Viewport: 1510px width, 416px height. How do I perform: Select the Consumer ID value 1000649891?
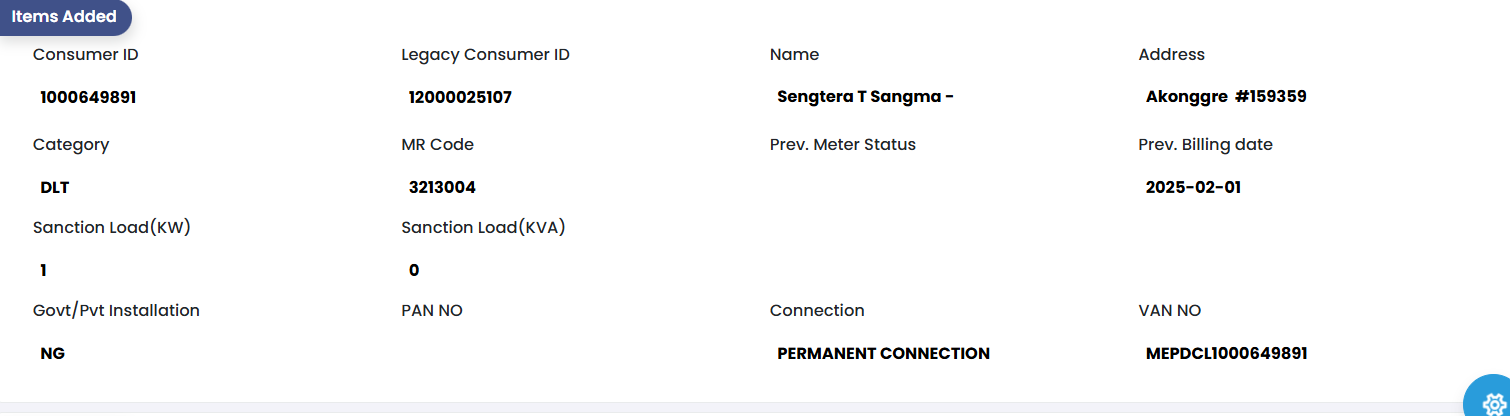88,97
